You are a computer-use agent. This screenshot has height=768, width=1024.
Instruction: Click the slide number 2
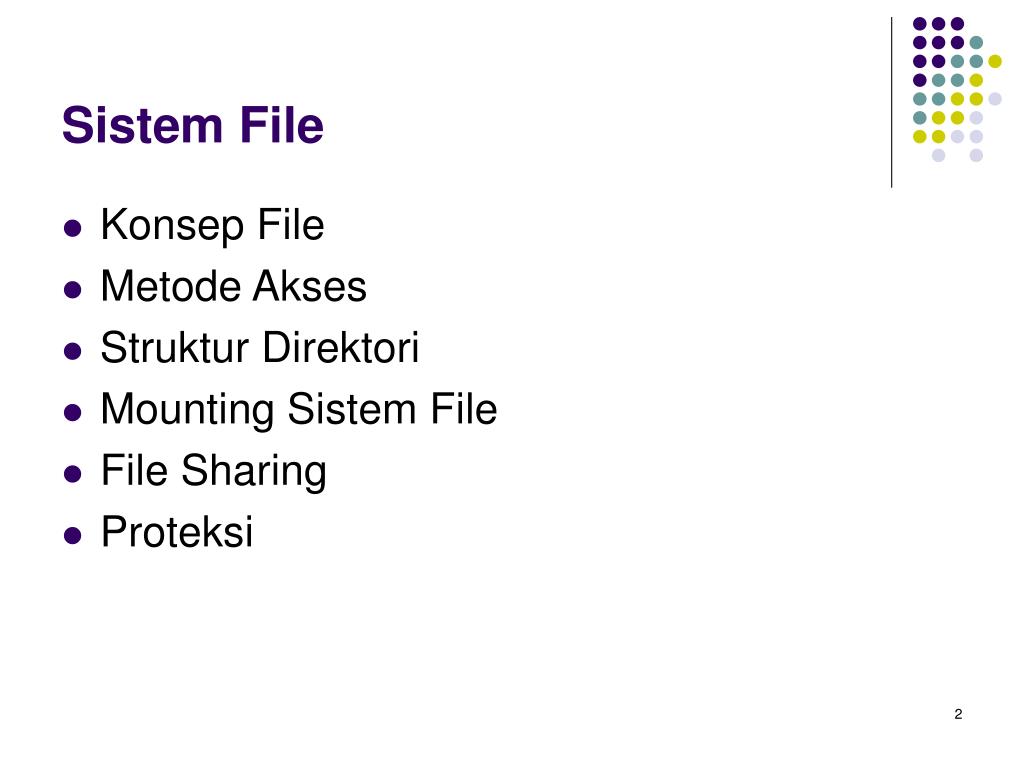pos(958,714)
